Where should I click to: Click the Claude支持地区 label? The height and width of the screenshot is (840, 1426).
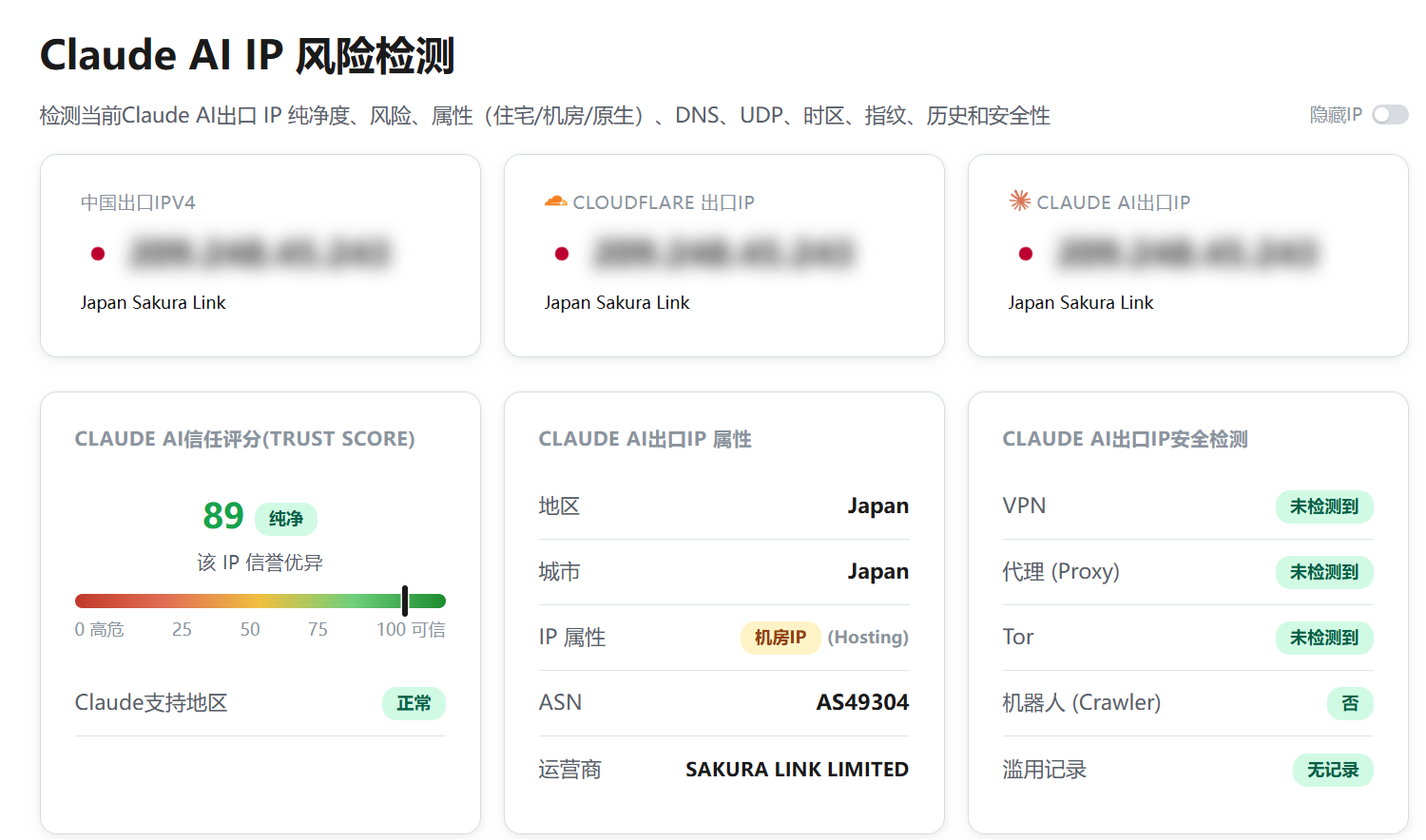point(151,703)
